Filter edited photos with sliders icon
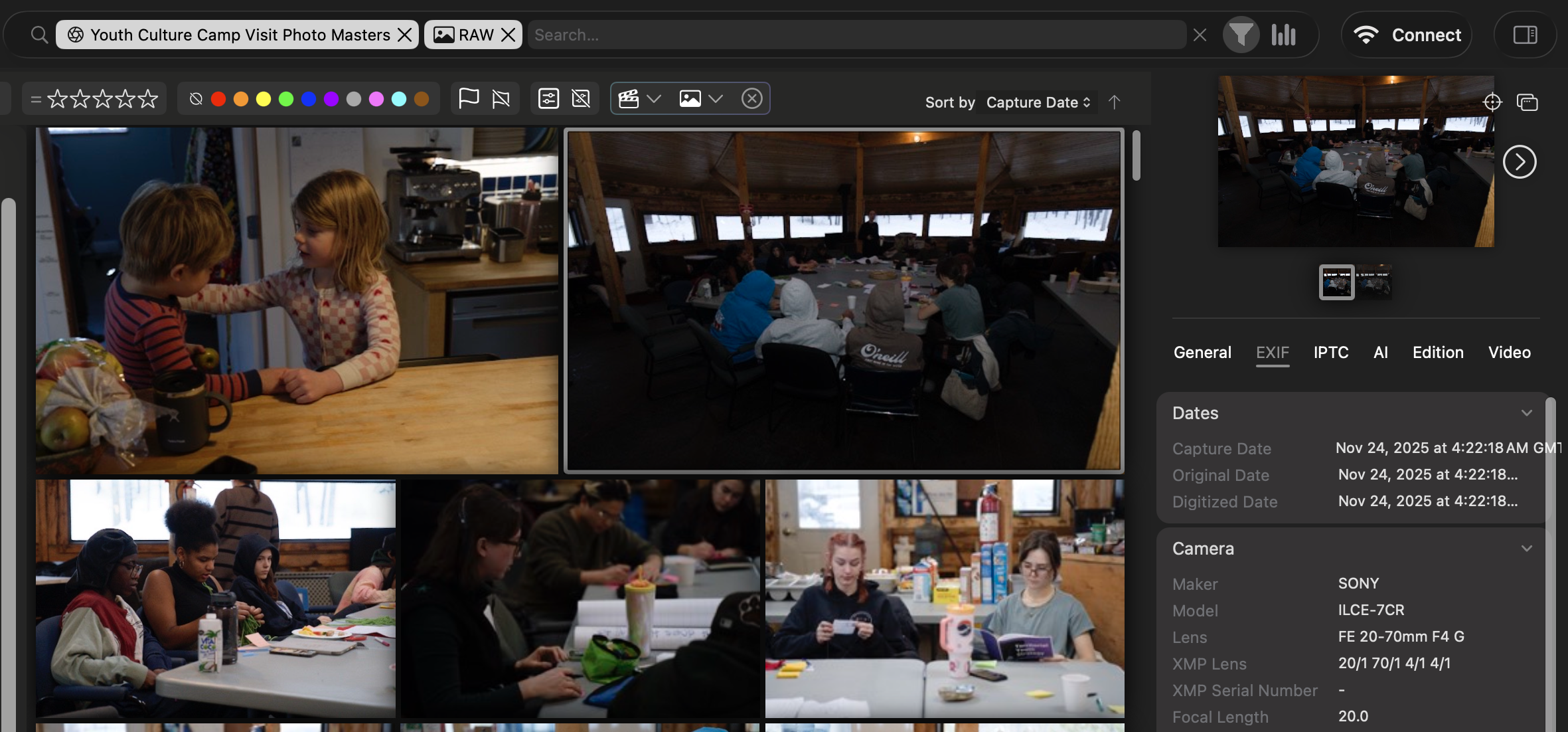1568x732 pixels. click(x=548, y=99)
